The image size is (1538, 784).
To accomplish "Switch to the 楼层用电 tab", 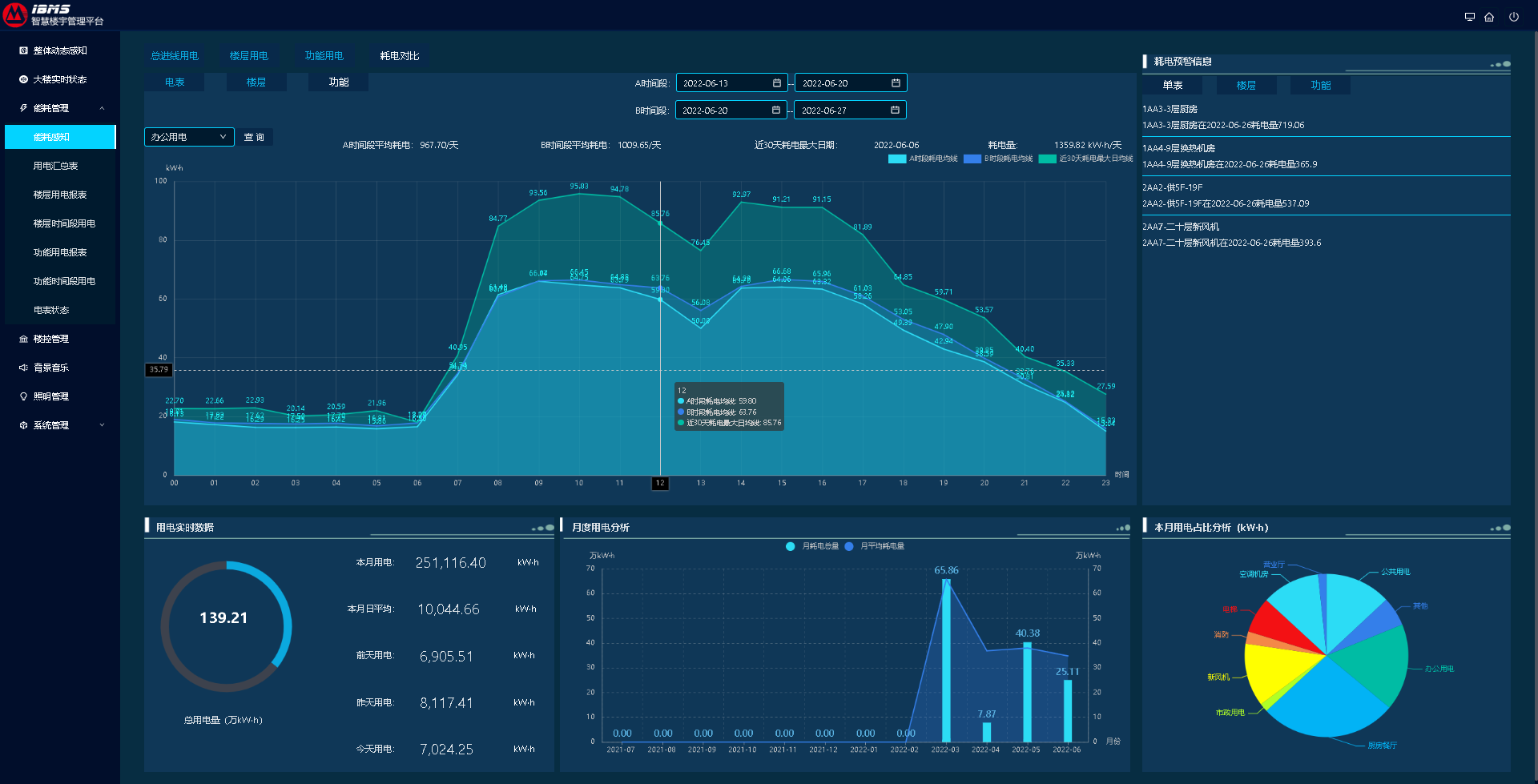I will click(248, 56).
